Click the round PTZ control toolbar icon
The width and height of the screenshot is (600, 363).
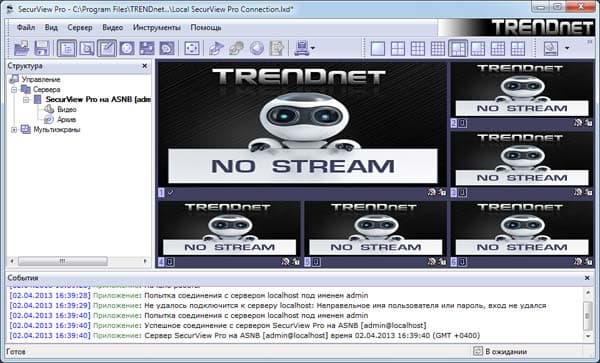127,48
